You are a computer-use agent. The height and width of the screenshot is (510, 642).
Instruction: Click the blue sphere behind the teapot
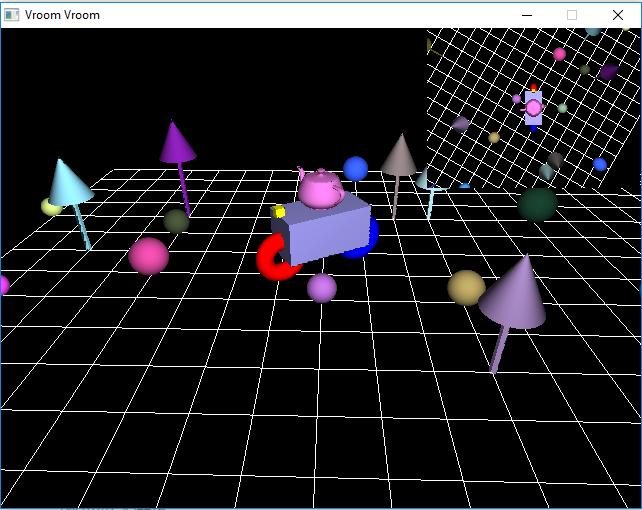point(355,168)
